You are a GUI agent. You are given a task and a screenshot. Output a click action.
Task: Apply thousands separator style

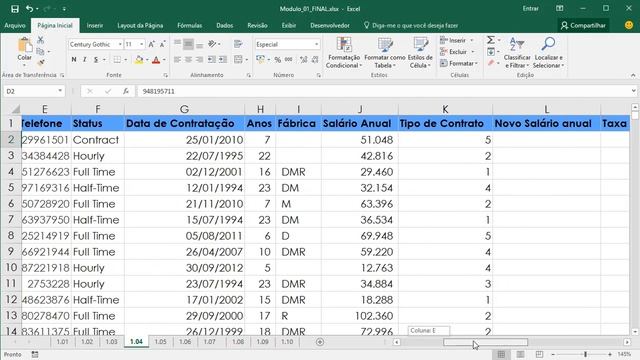tap(289, 60)
